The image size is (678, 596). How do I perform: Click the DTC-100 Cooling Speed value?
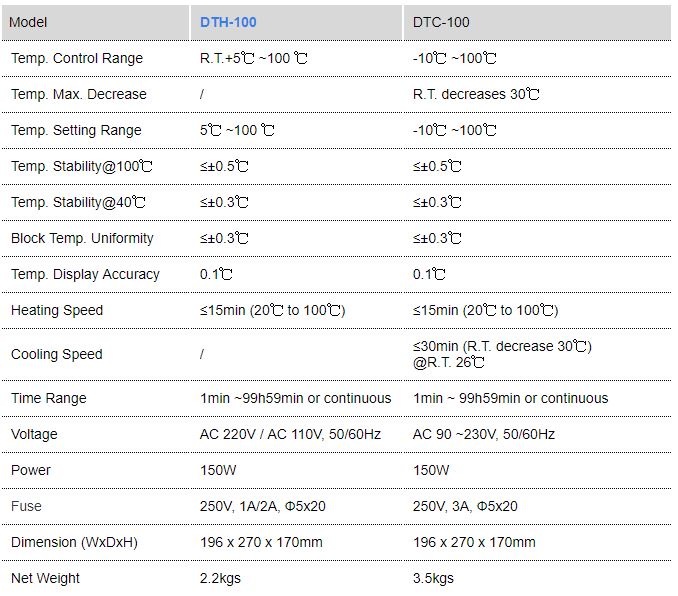point(502,354)
